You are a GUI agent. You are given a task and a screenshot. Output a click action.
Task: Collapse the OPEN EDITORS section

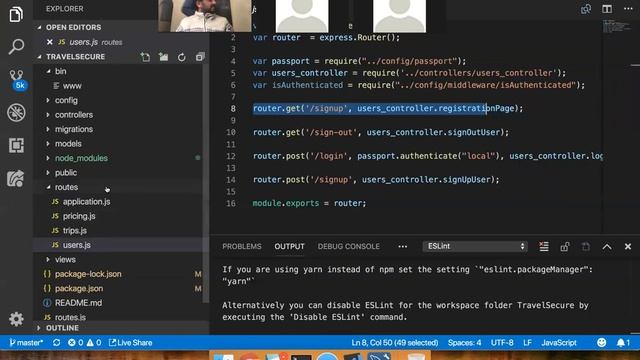coord(73,27)
